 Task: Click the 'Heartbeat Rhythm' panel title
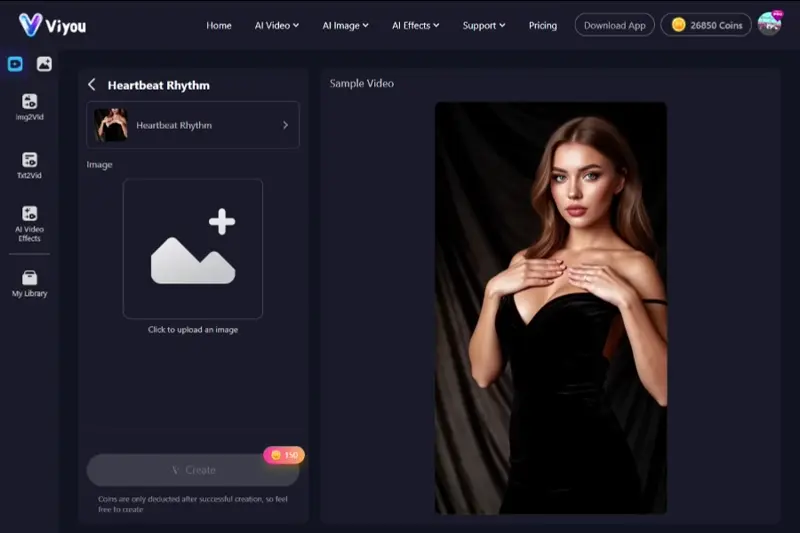[x=159, y=85]
